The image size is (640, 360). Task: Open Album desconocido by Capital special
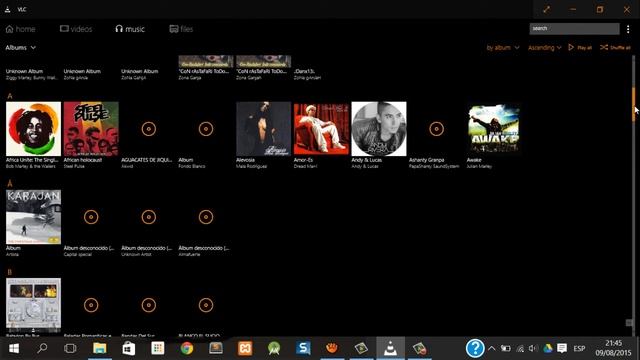click(91, 217)
